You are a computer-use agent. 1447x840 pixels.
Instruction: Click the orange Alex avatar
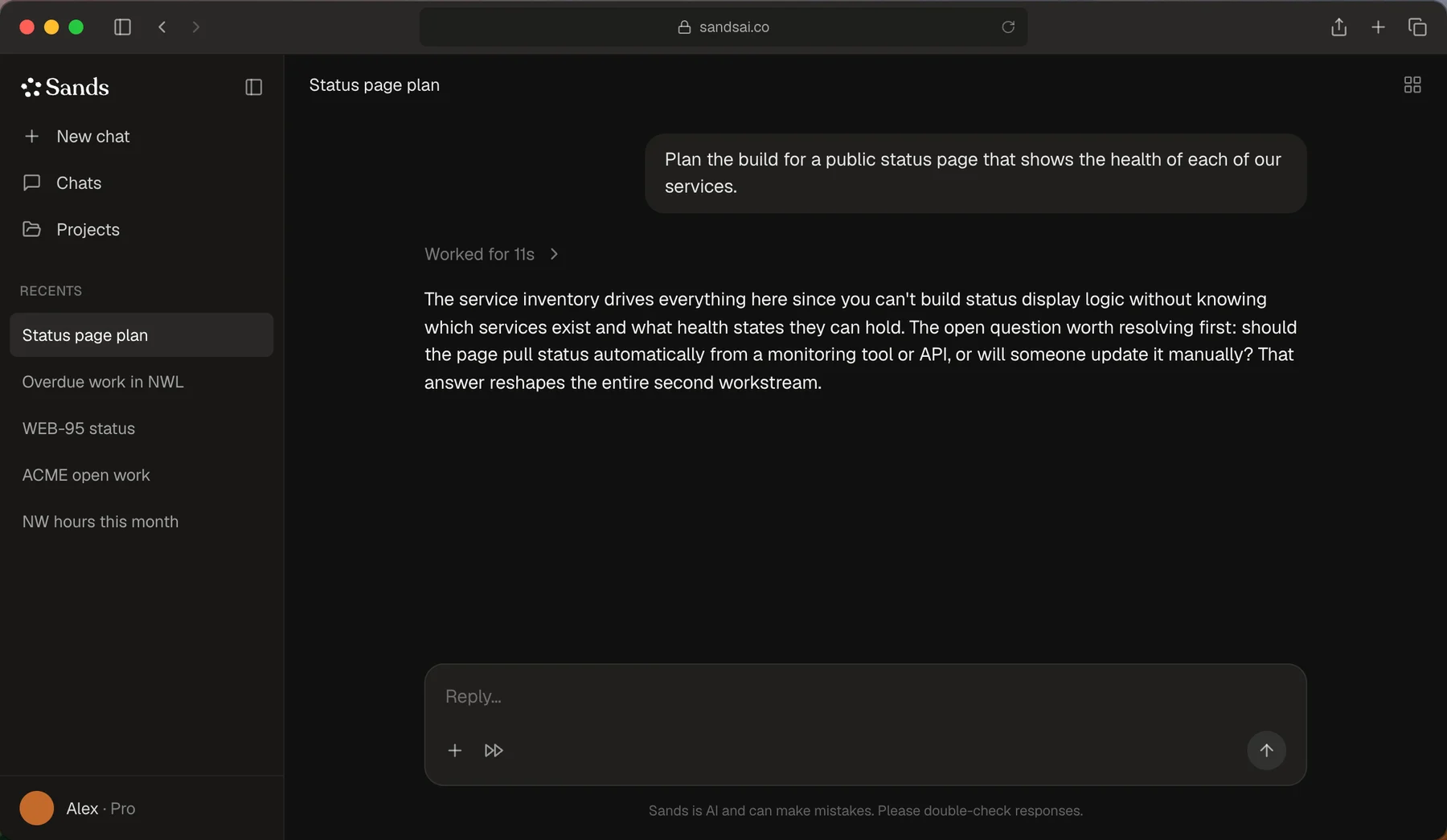pyautogui.click(x=37, y=809)
